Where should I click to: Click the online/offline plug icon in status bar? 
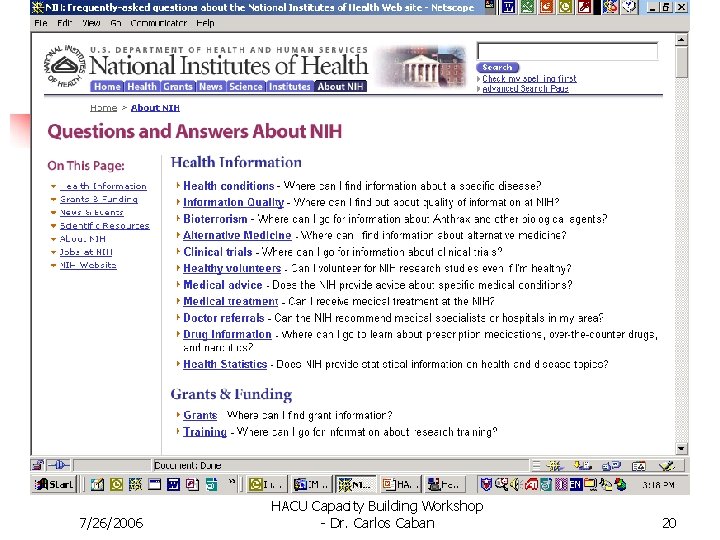58,466
